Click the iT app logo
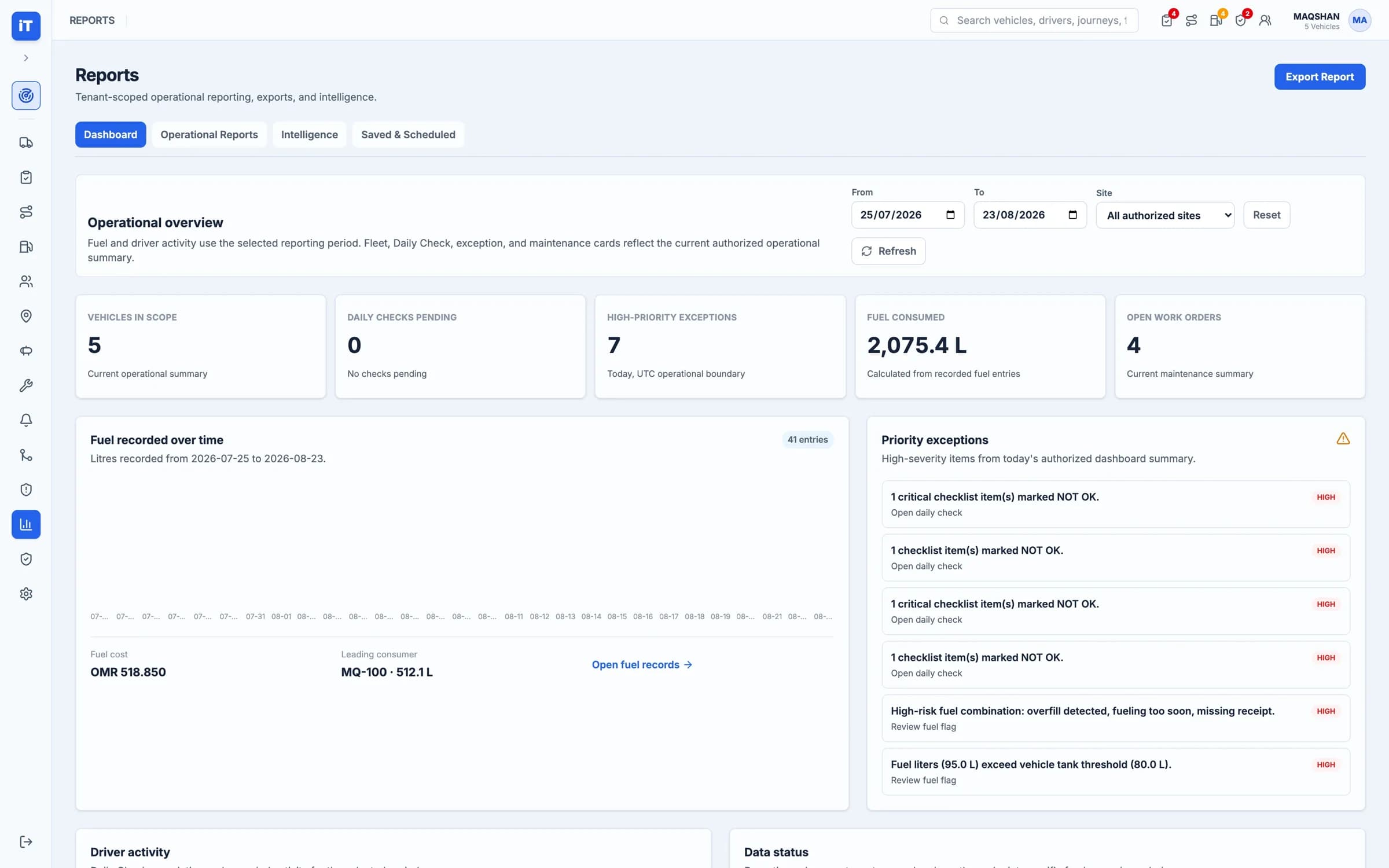1389x868 pixels. point(26,26)
